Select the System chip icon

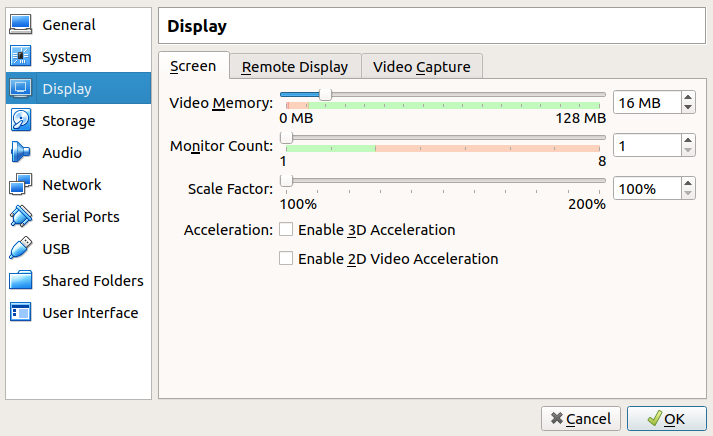pos(21,57)
